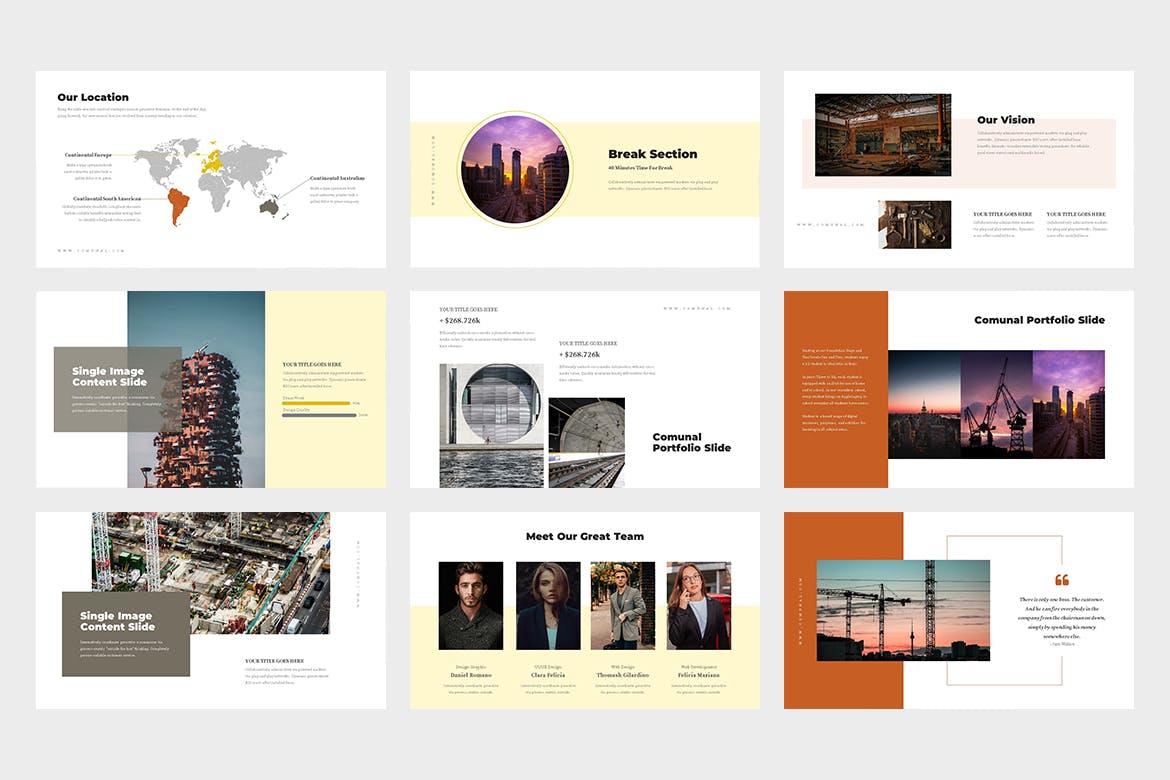Click the gray Design Quality progress bar
This screenshot has height=780, width=1170.
pyautogui.click(x=319, y=414)
